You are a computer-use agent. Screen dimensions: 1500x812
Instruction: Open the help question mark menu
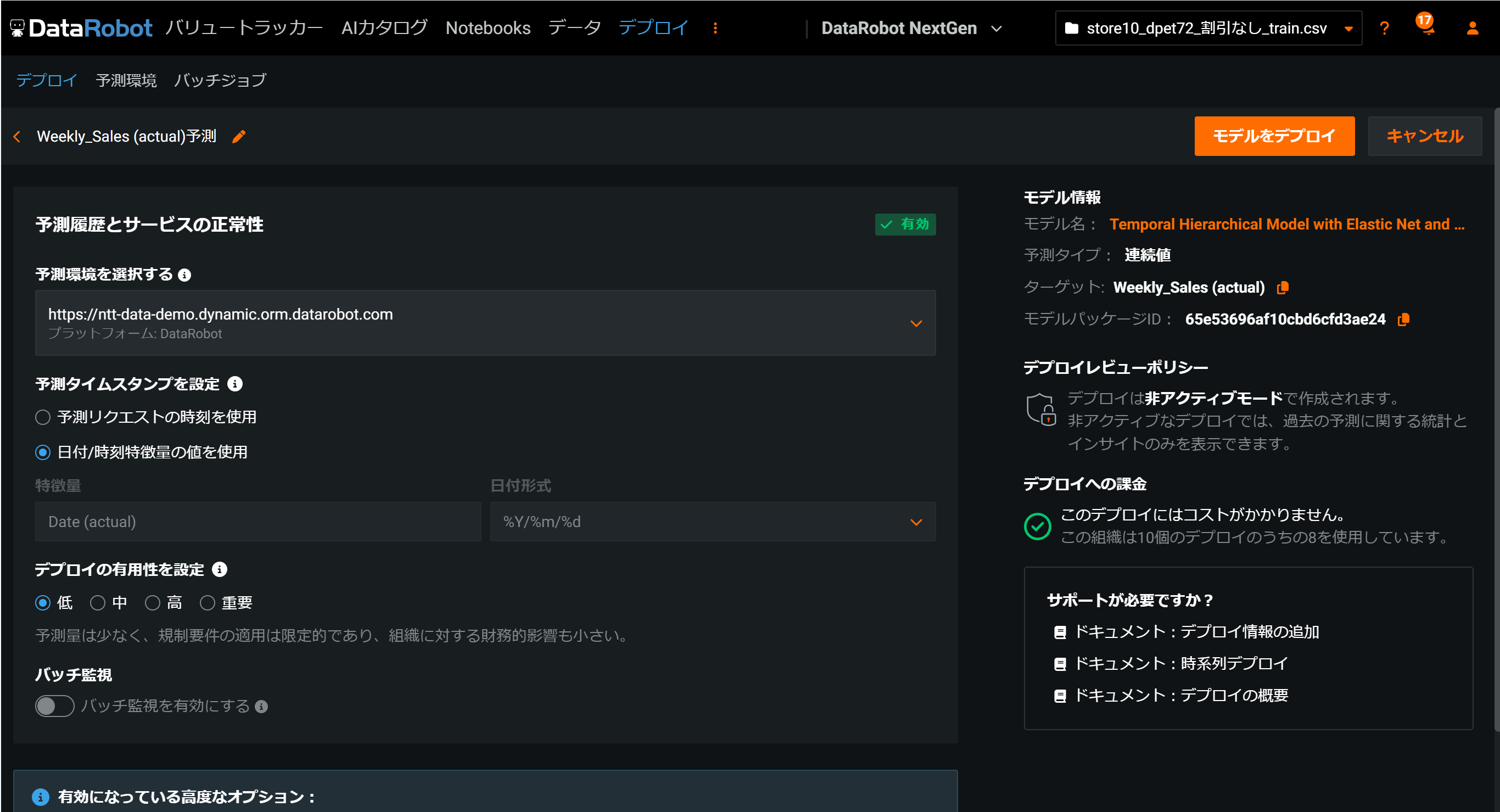click(x=1384, y=28)
